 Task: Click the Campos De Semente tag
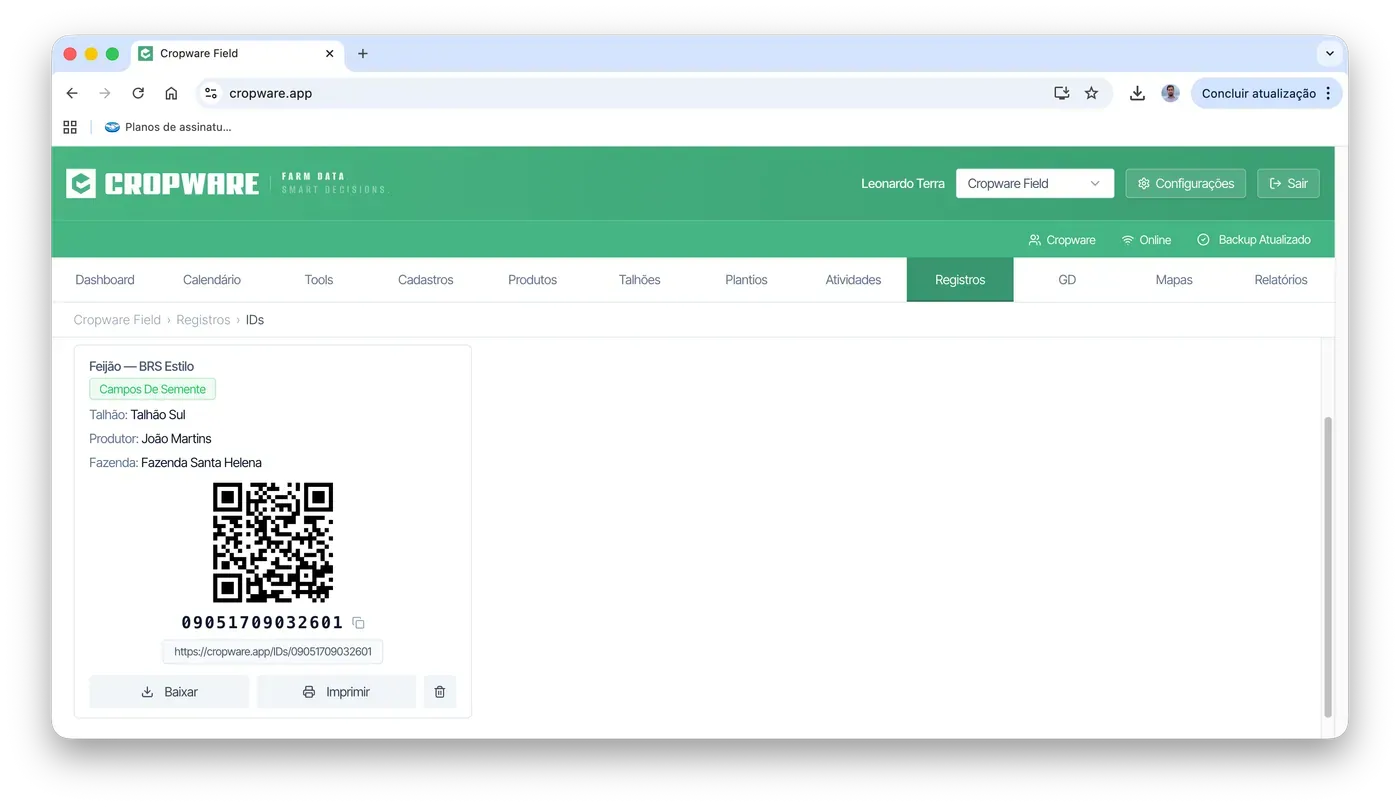point(152,390)
